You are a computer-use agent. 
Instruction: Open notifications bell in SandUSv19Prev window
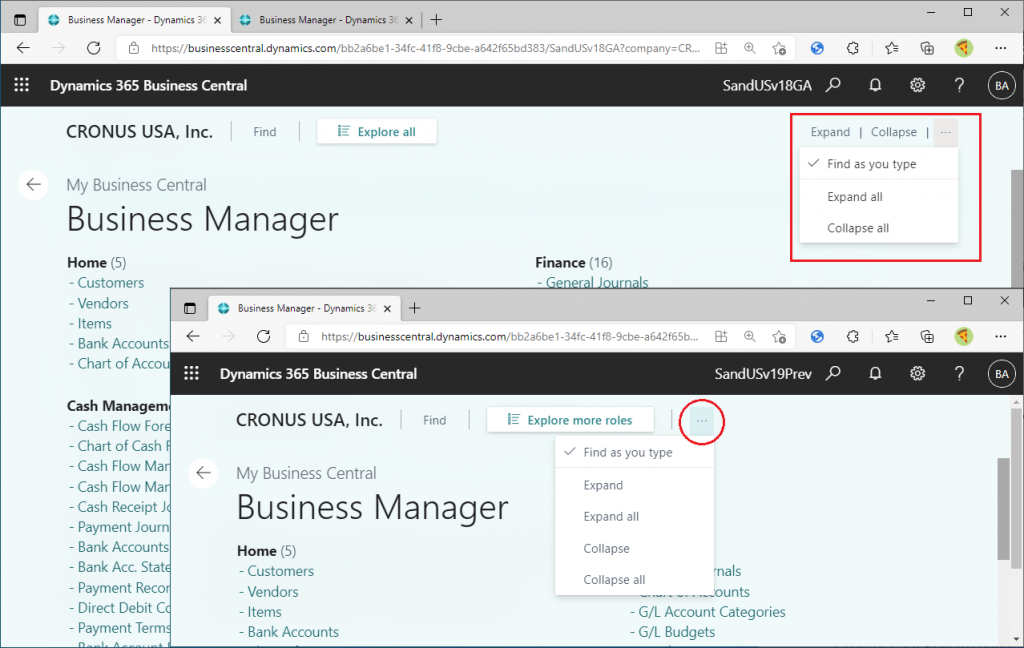pyautogui.click(x=875, y=373)
